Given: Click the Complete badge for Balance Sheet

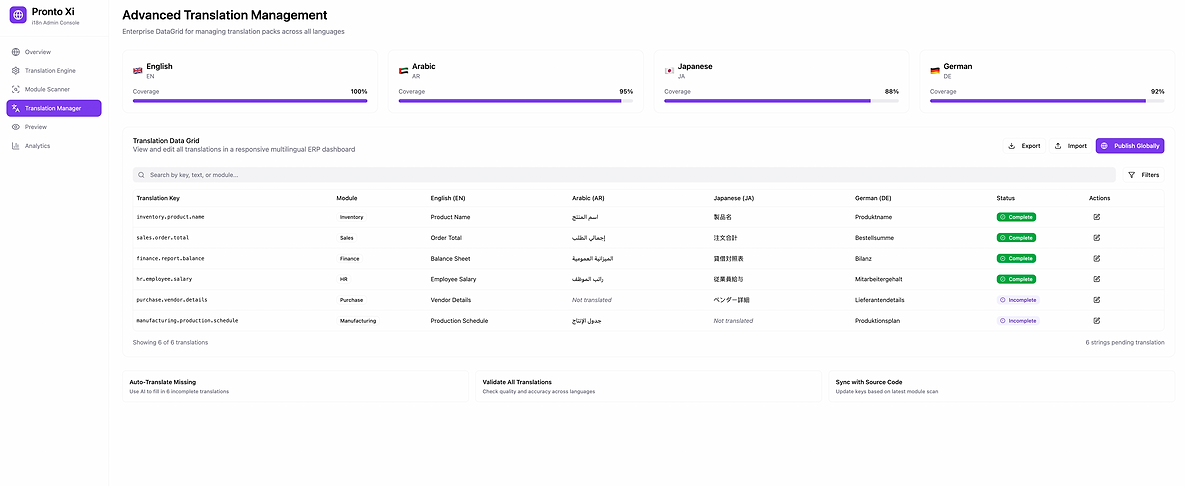Looking at the screenshot, I should coord(1016,258).
